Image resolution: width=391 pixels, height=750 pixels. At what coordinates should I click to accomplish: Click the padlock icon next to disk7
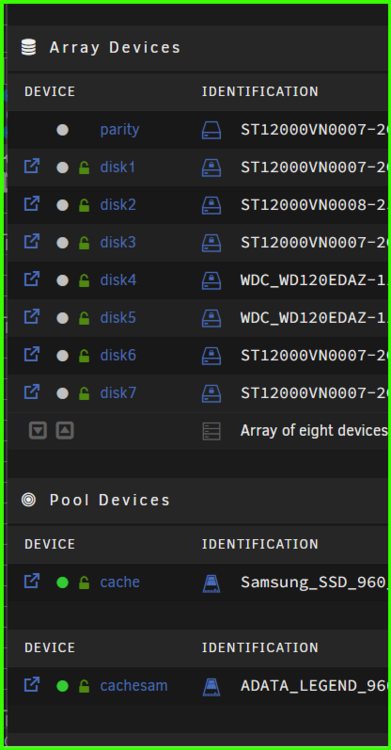(84, 394)
